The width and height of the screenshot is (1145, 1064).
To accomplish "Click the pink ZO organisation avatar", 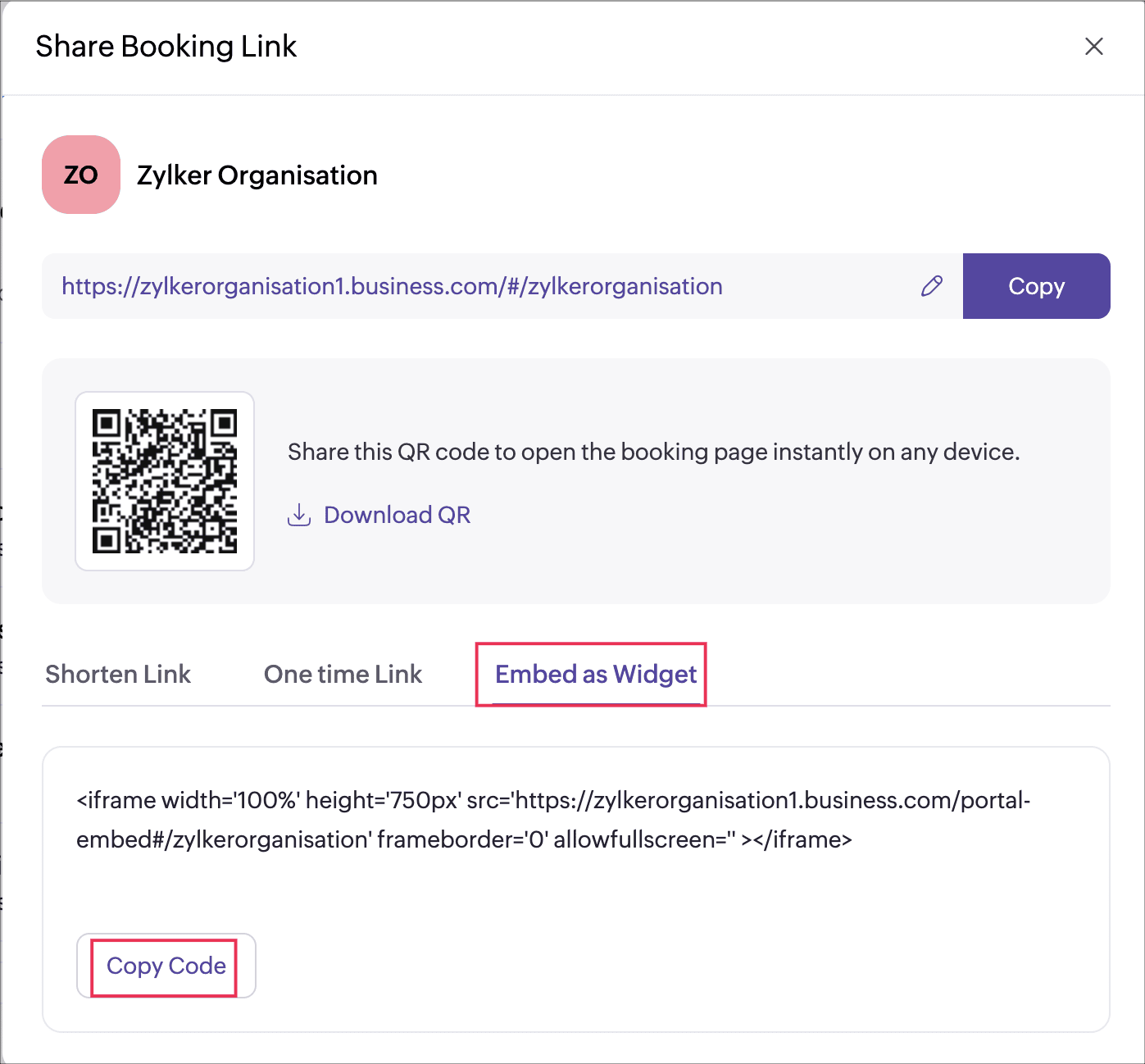I will 81,175.
